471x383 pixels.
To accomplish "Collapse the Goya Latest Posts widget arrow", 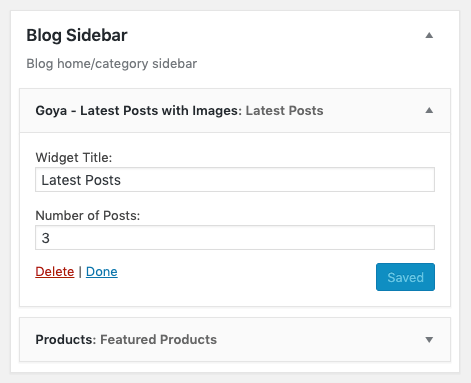I will click(x=429, y=110).
